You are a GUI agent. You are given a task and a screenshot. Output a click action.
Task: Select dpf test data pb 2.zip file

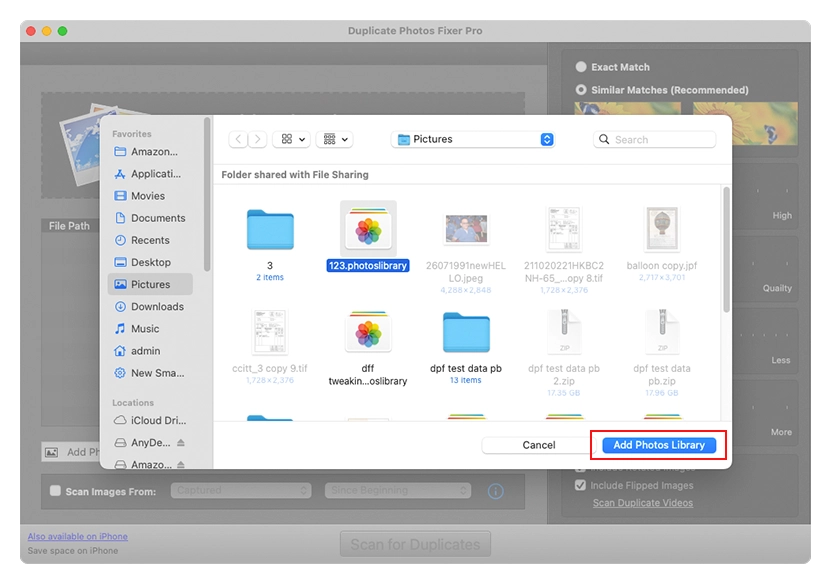pyautogui.click(x=564, y=332)
